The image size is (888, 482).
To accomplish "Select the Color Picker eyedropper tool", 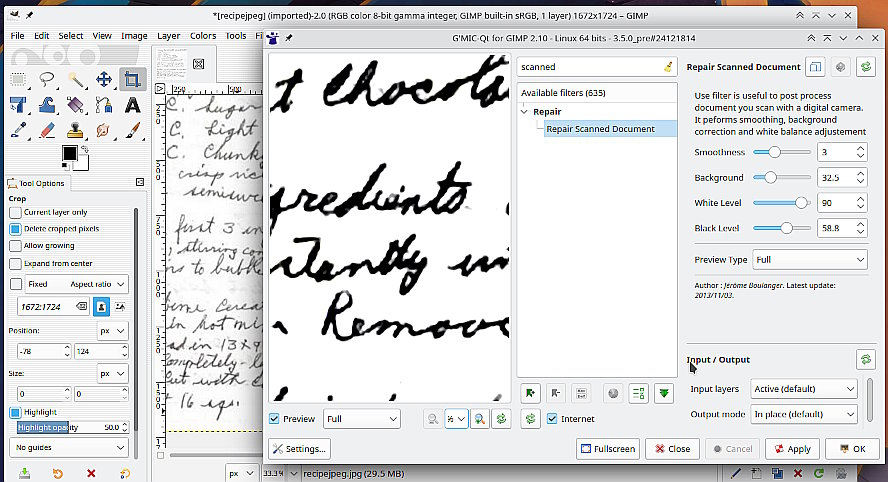I will pyautogui.click(x=18, y=131).
